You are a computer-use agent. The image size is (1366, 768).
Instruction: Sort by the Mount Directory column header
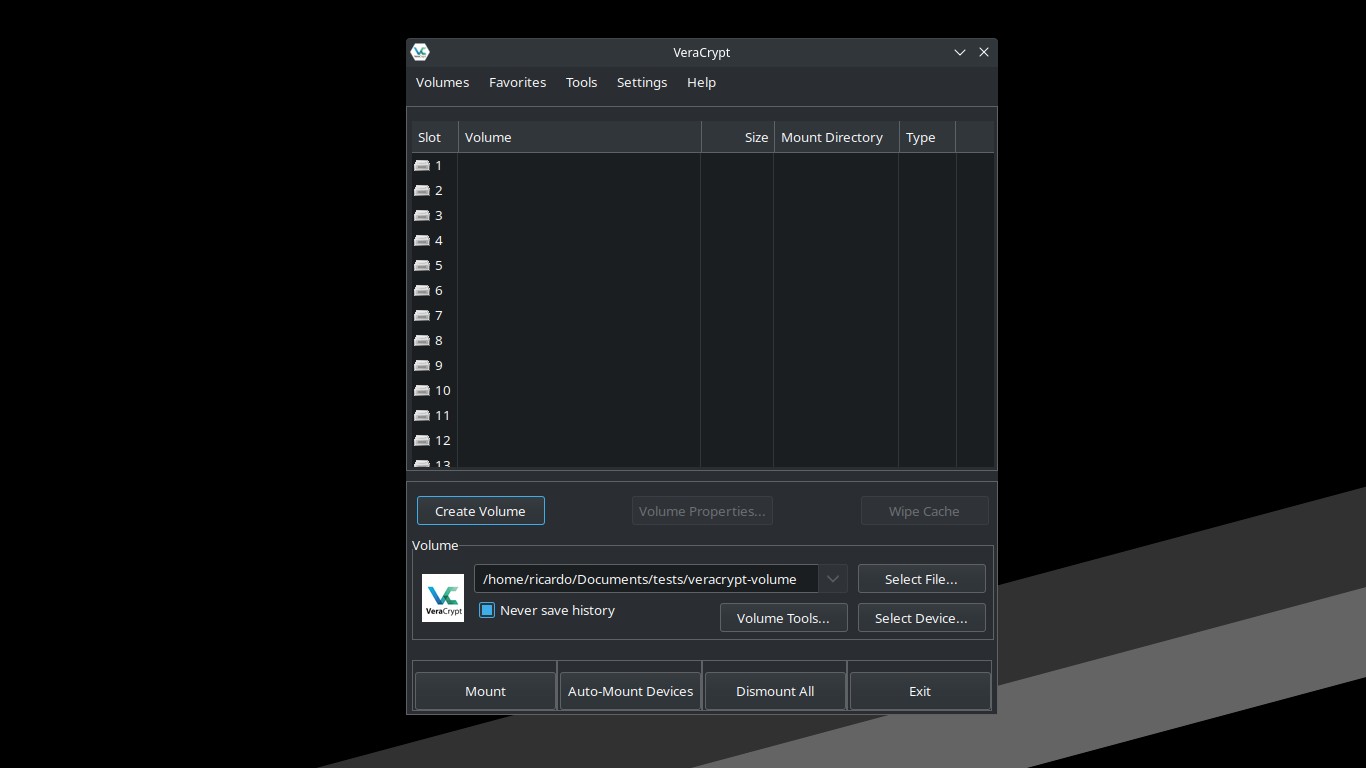click(837, 137)
